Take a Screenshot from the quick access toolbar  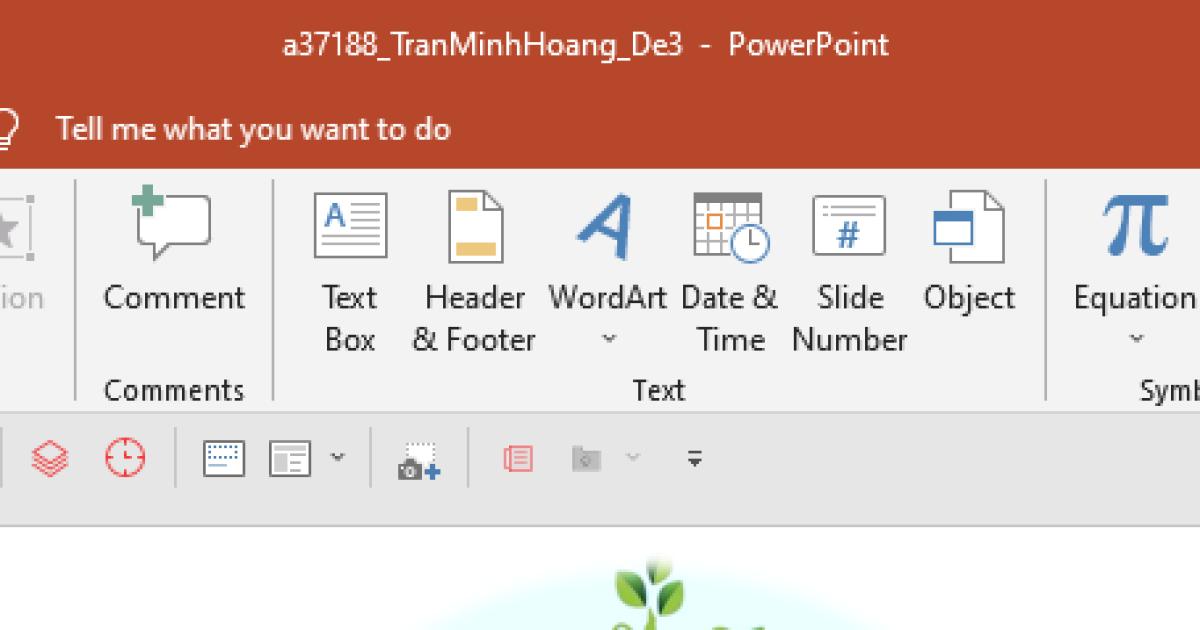(x=420, y=458)
